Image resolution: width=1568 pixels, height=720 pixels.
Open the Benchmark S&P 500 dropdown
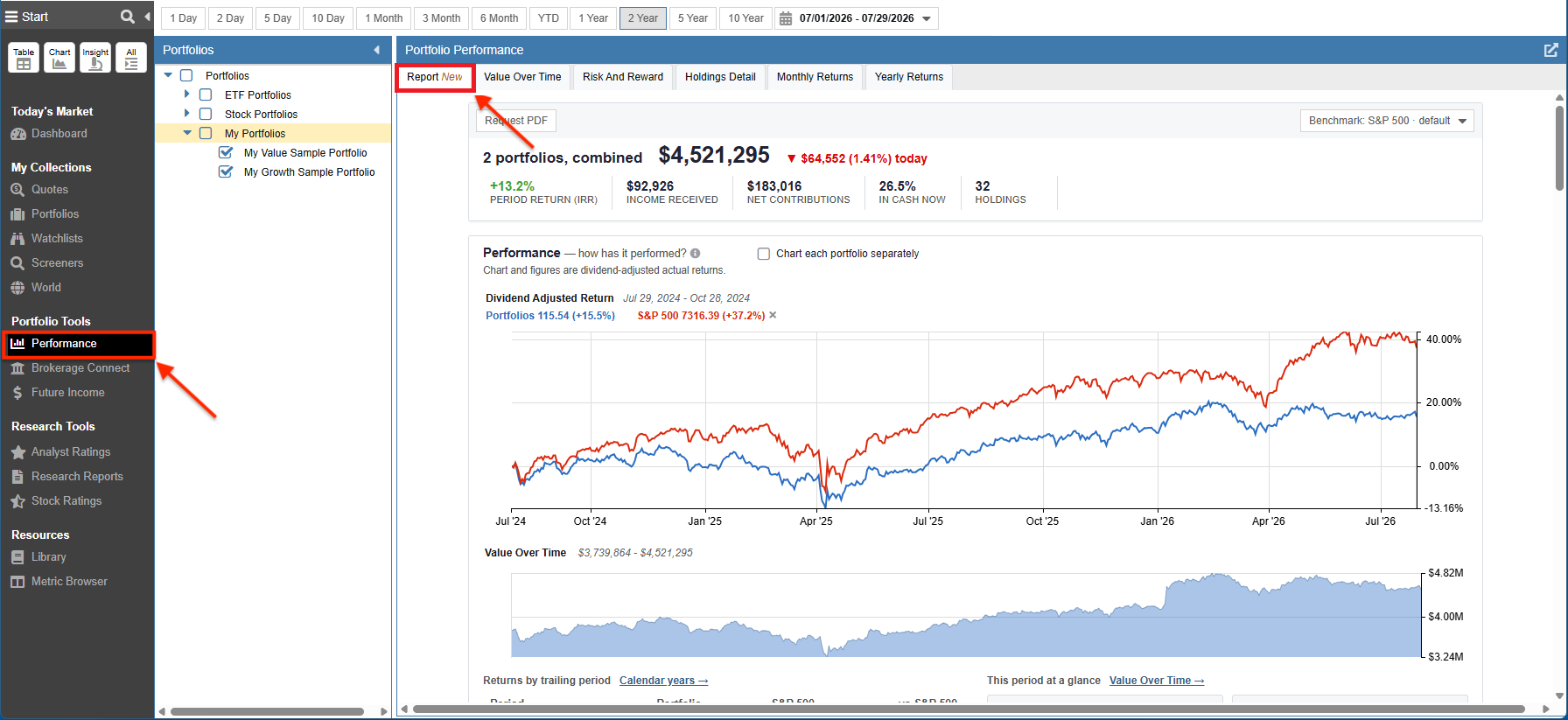[1387, 121]
